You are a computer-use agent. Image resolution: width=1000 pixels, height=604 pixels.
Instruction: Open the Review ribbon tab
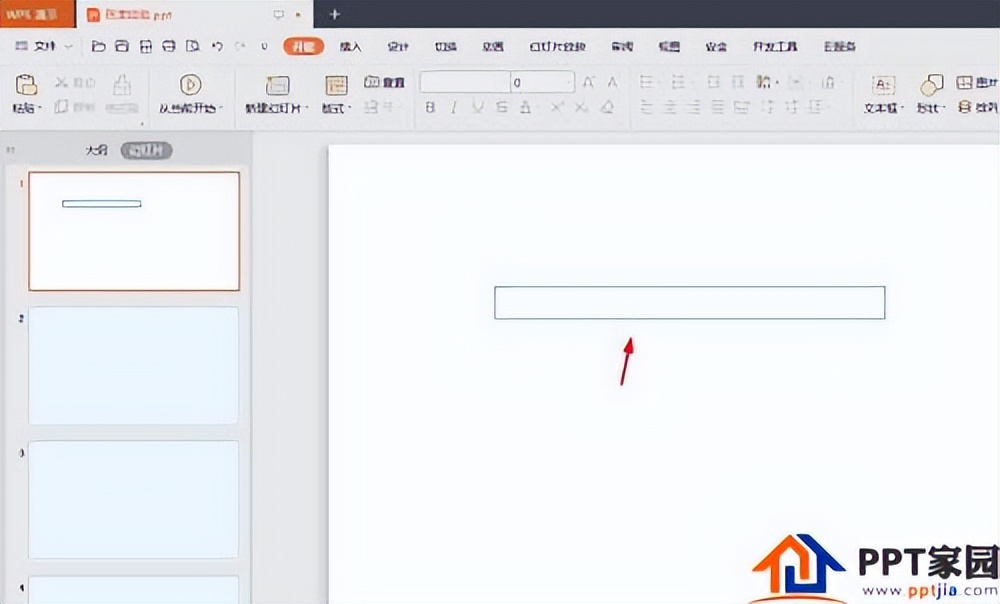coord(622,46)
